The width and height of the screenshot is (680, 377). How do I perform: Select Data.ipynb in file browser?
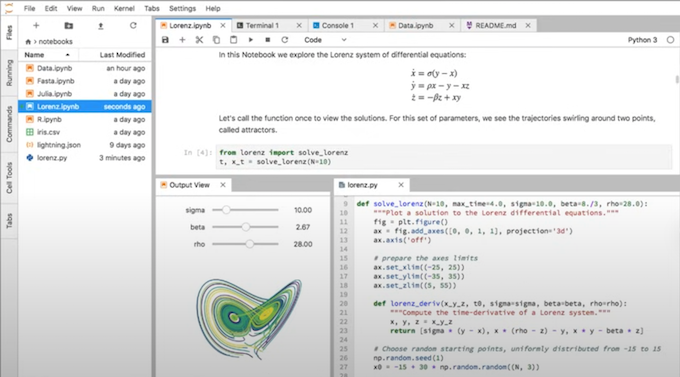click(85, 68)
